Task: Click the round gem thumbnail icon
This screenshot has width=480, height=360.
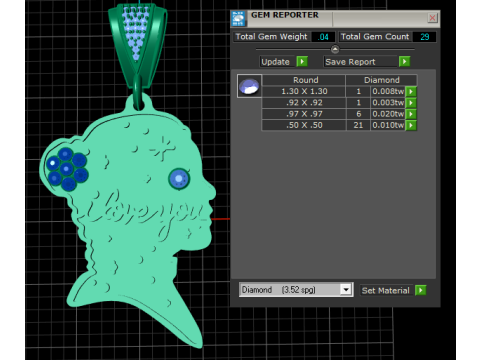Action: [x=249, y=86]
